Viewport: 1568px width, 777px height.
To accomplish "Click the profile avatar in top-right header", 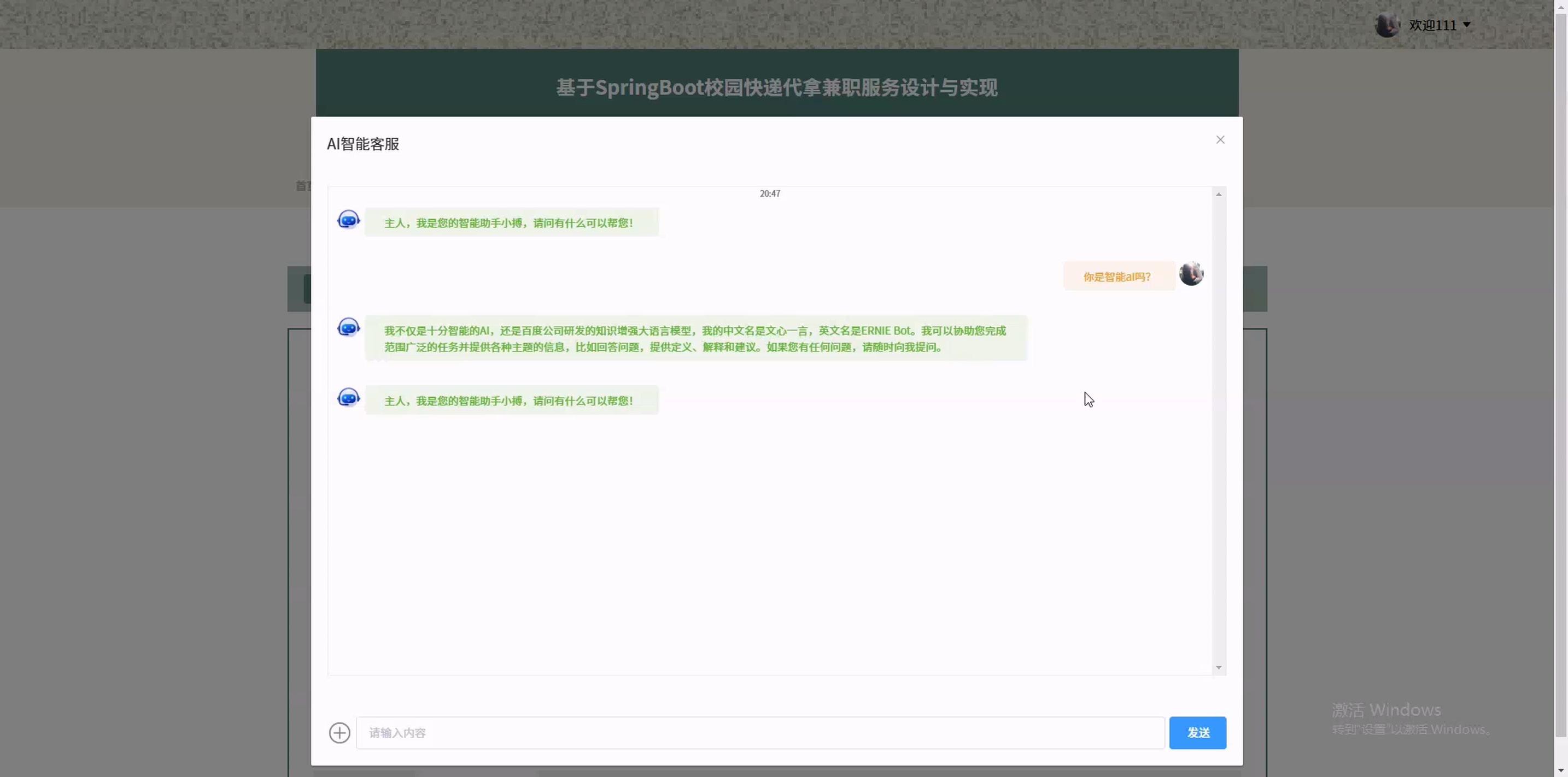I will 1386,25.
